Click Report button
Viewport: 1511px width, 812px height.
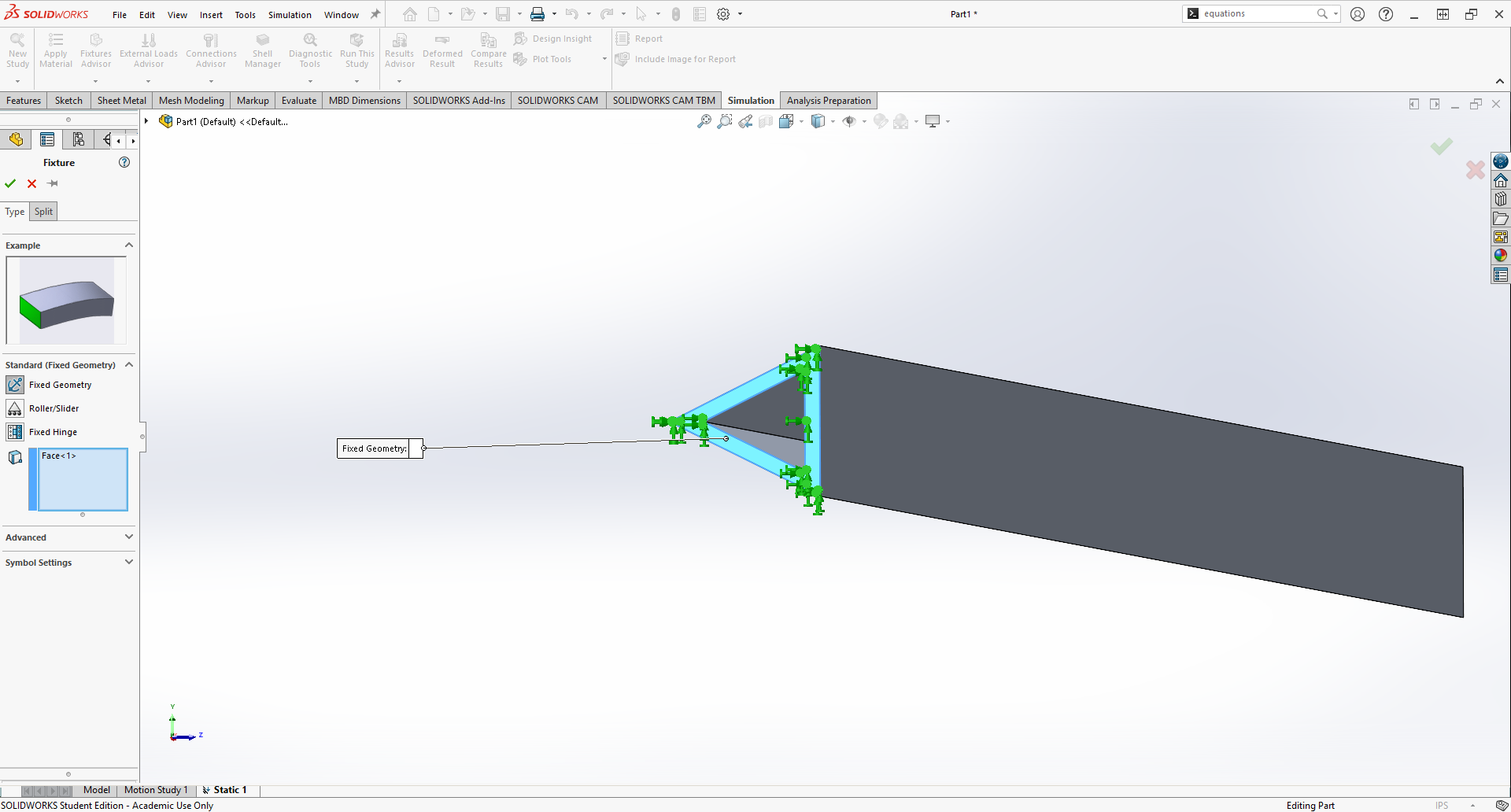tap(639, 39)
